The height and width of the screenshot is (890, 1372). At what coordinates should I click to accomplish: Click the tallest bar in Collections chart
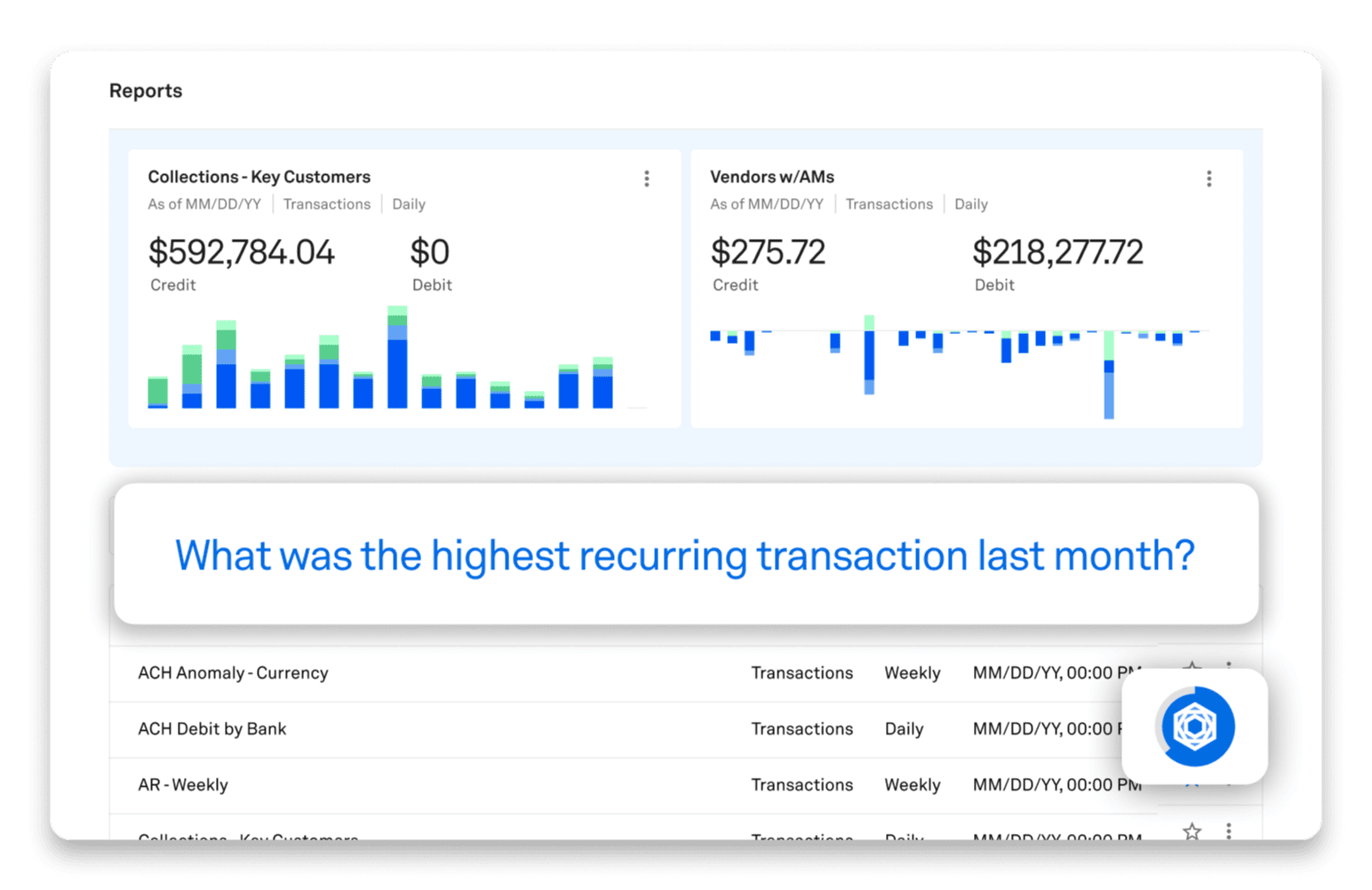(397, 355)
